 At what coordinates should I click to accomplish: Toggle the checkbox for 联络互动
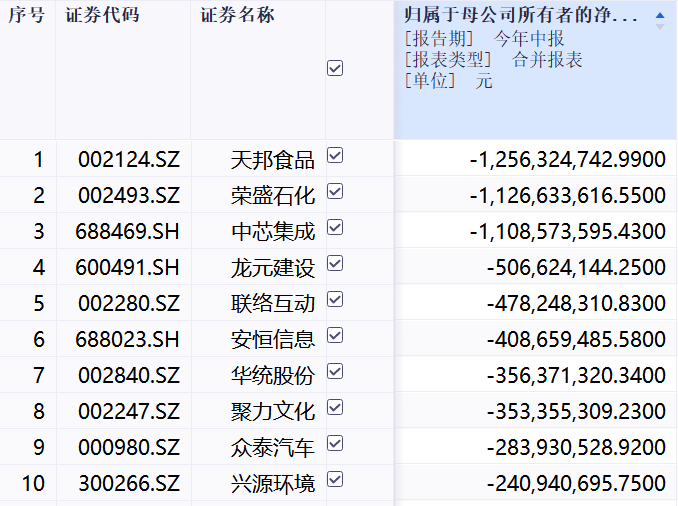click(335, 299)
